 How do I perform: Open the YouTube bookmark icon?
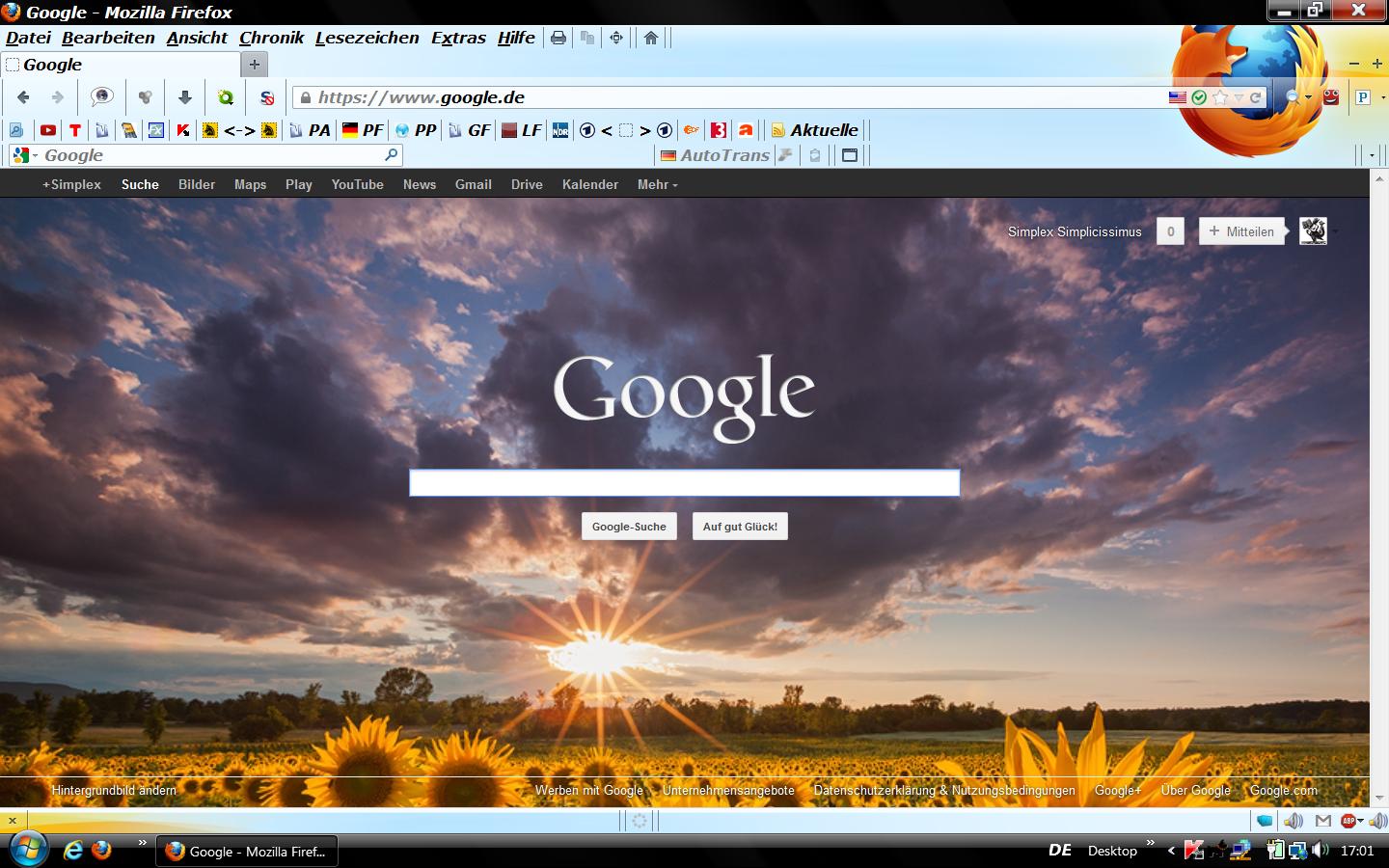(47, 130)
